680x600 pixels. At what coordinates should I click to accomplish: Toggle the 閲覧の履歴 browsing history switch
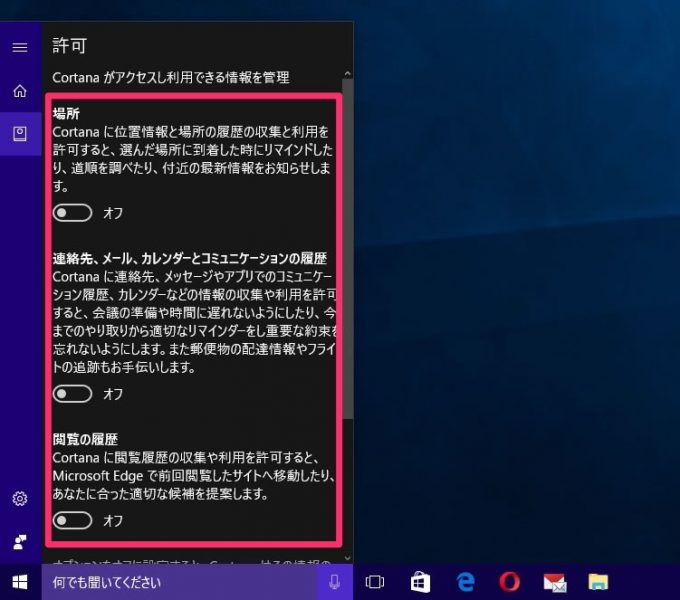[72, 520]
